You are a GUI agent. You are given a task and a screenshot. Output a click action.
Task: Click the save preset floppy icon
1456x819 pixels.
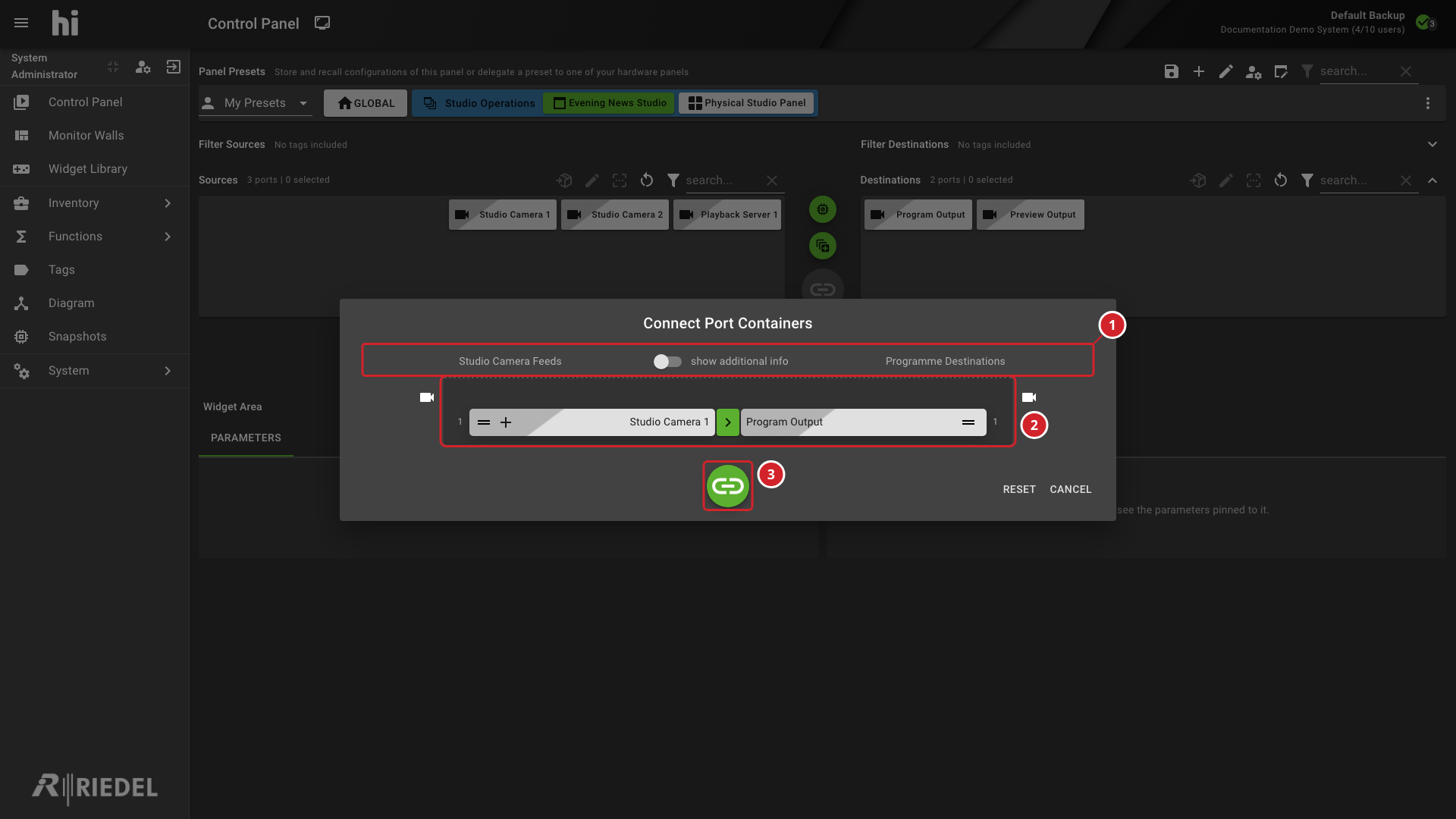1171,71
